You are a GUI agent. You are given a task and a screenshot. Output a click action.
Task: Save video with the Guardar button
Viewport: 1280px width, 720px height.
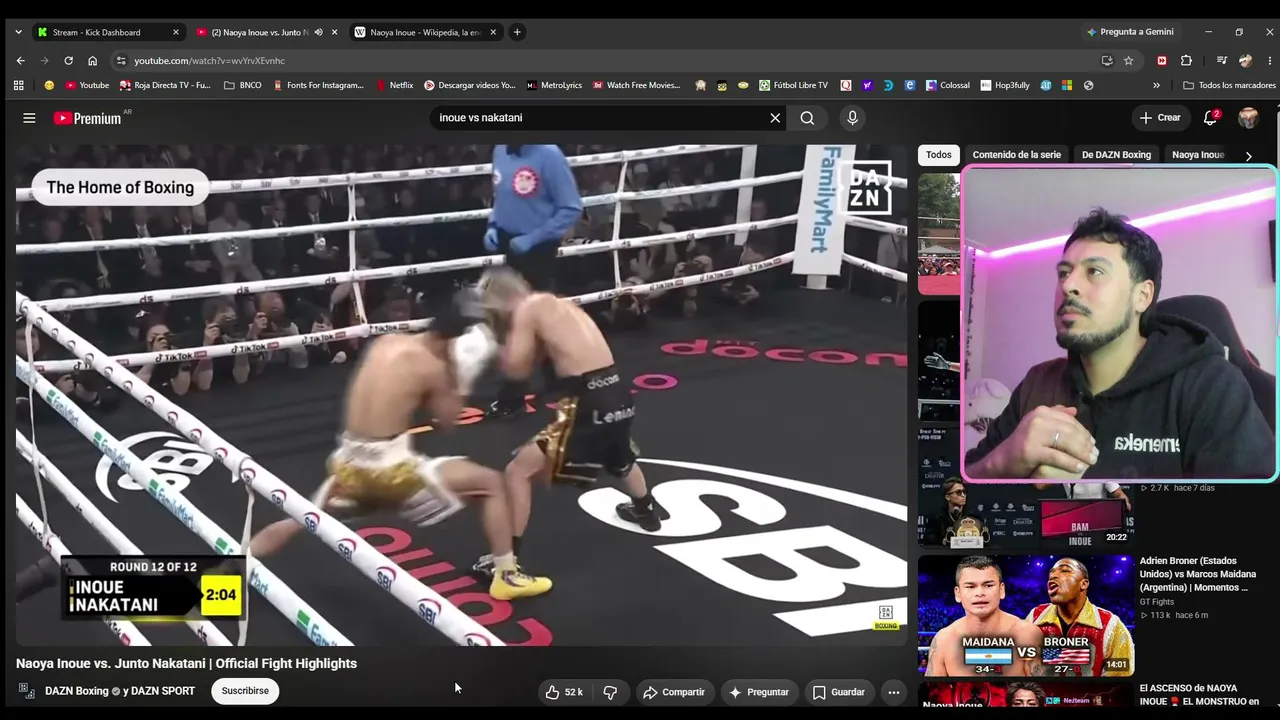tap(838, 692)
